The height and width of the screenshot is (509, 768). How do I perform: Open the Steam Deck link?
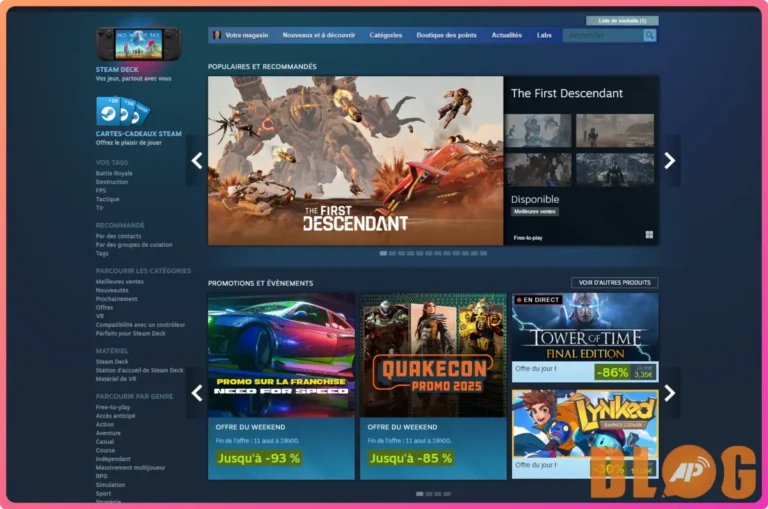117,70
